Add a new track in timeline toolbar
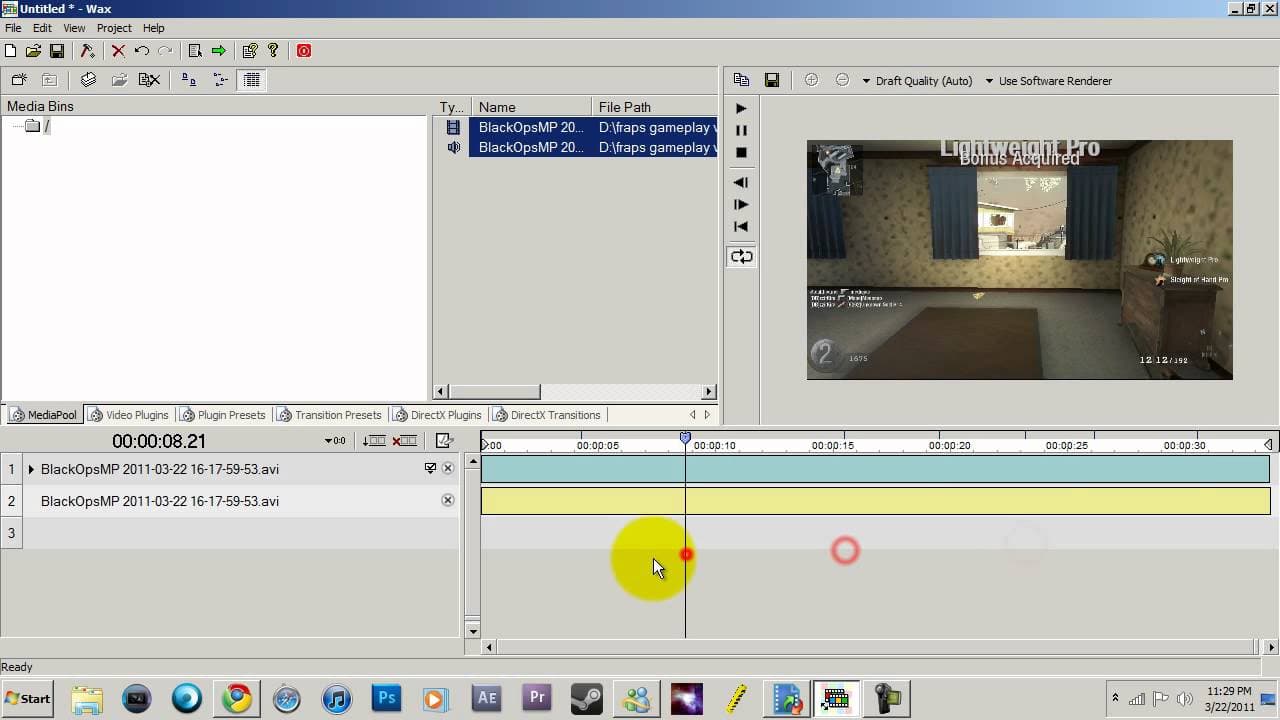The height and width of the screenshot is (720, 1280). (x=374, y=441)
